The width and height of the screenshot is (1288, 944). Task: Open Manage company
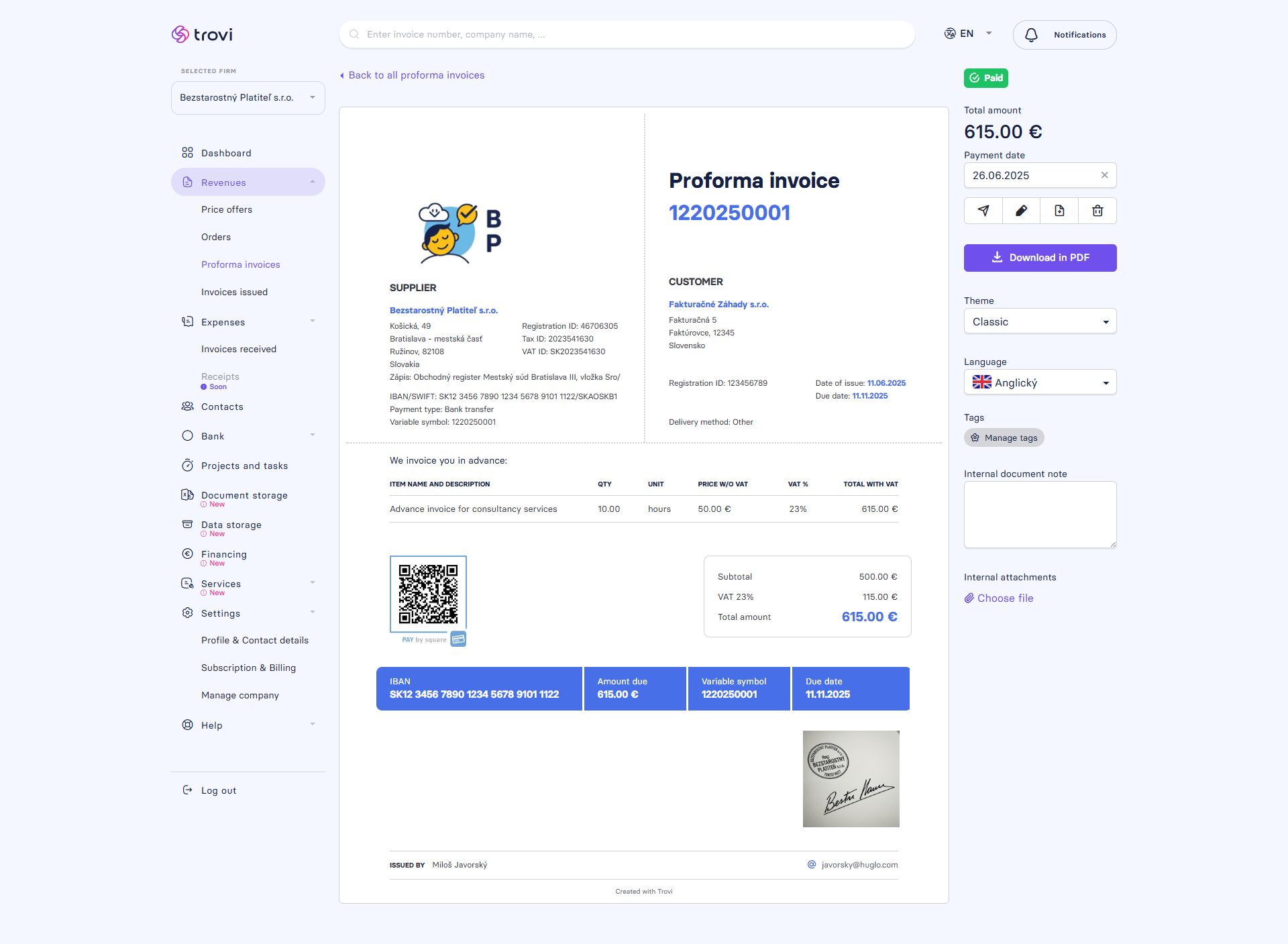coord(240,695)
